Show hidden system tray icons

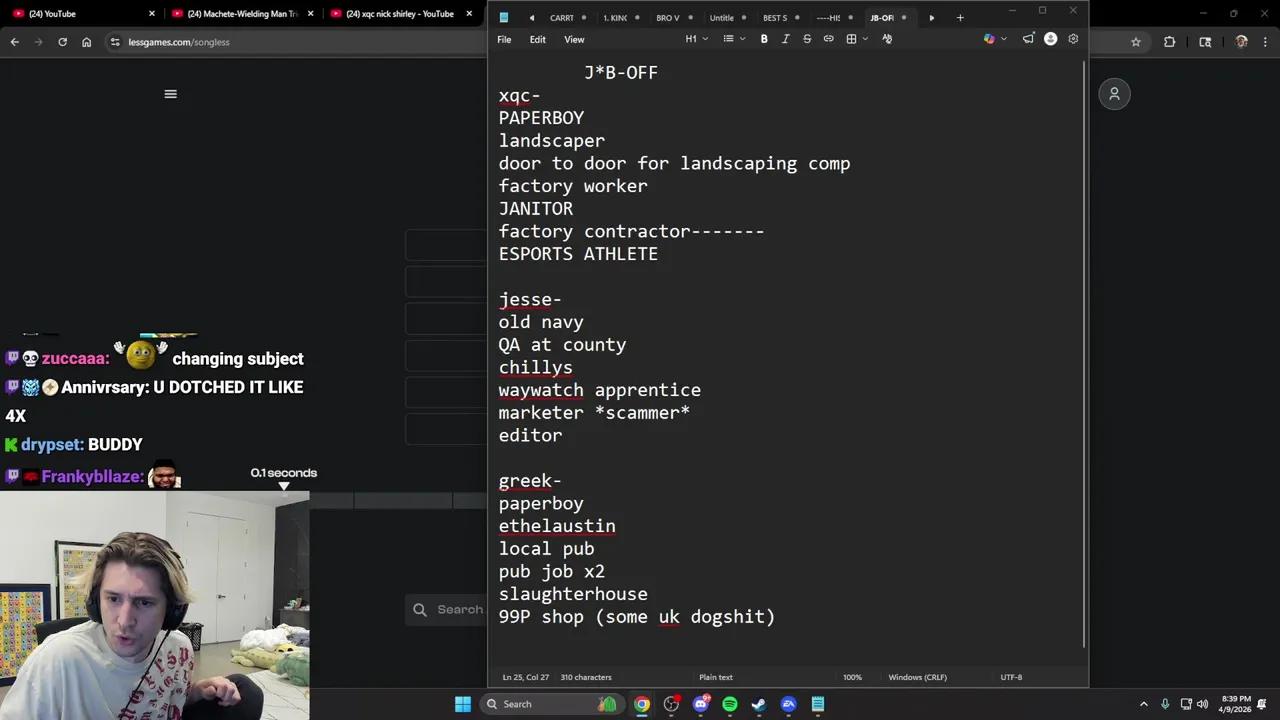(1144, 704)
